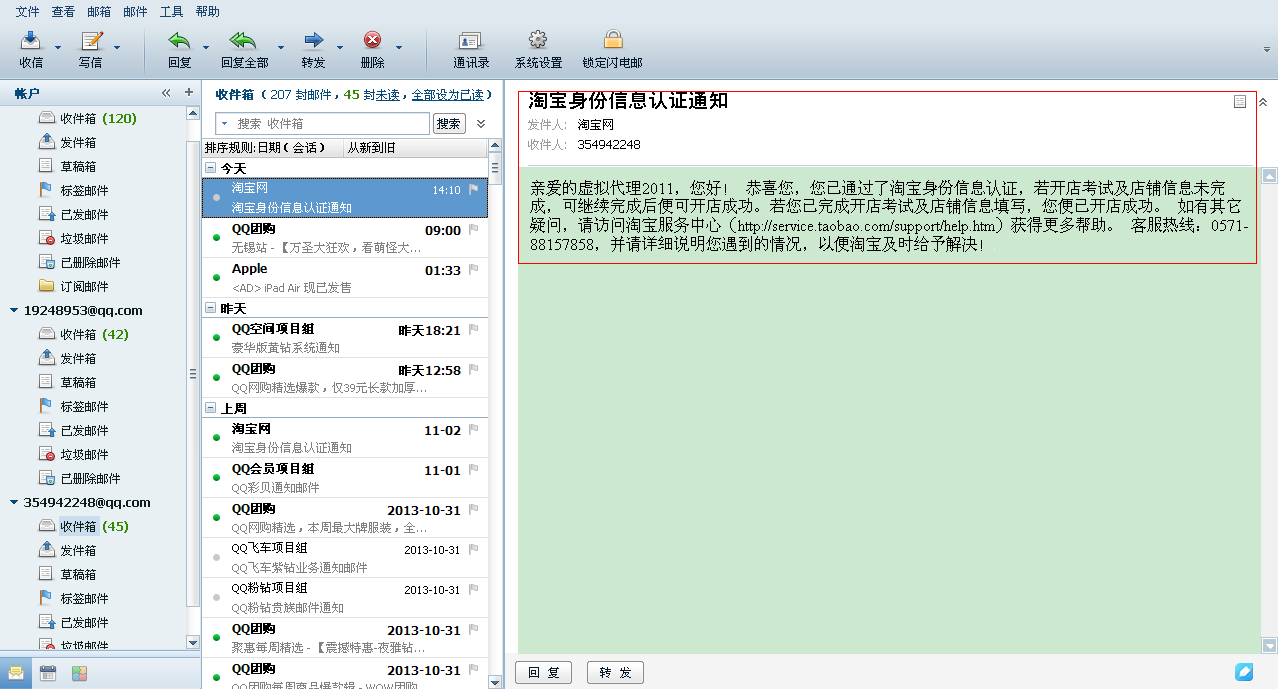Click 全部设为已读 link
1278x689 pixels.
[x=447, y=95]
